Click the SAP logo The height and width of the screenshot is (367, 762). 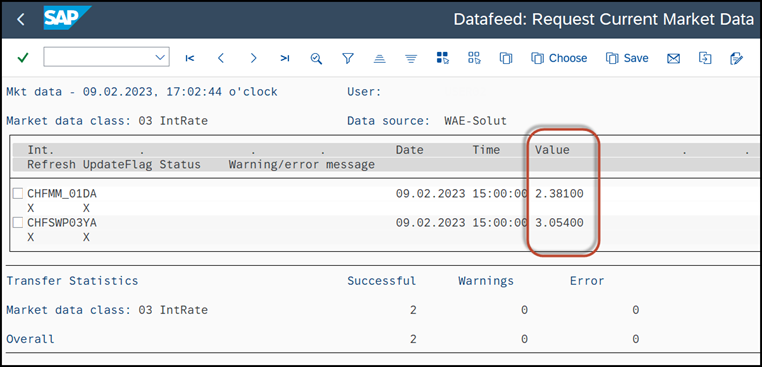[68, 18]
